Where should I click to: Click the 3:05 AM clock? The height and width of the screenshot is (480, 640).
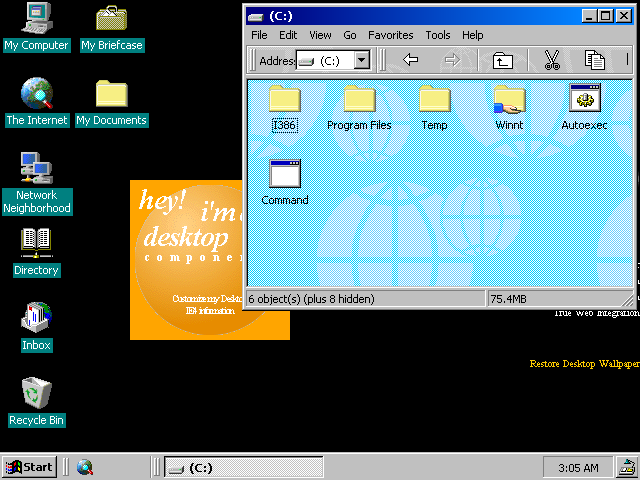pos(578,468)
